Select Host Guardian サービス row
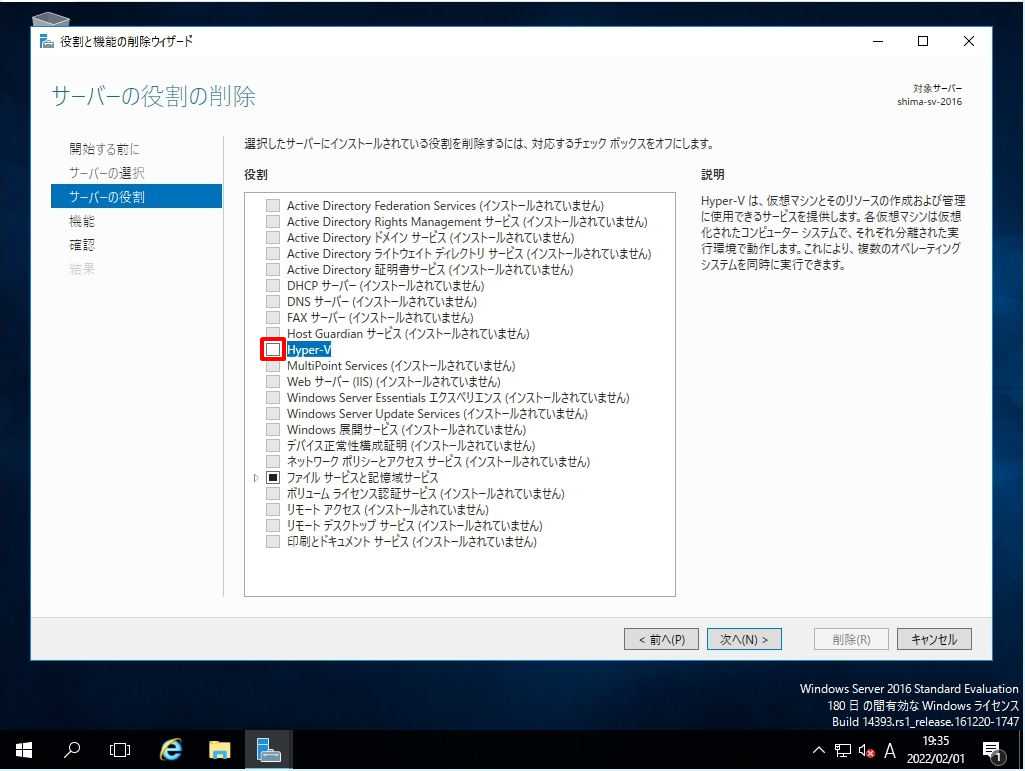The width and height of the screenshot is (1025, 771). pyautogui.click(x=408, y=334)
